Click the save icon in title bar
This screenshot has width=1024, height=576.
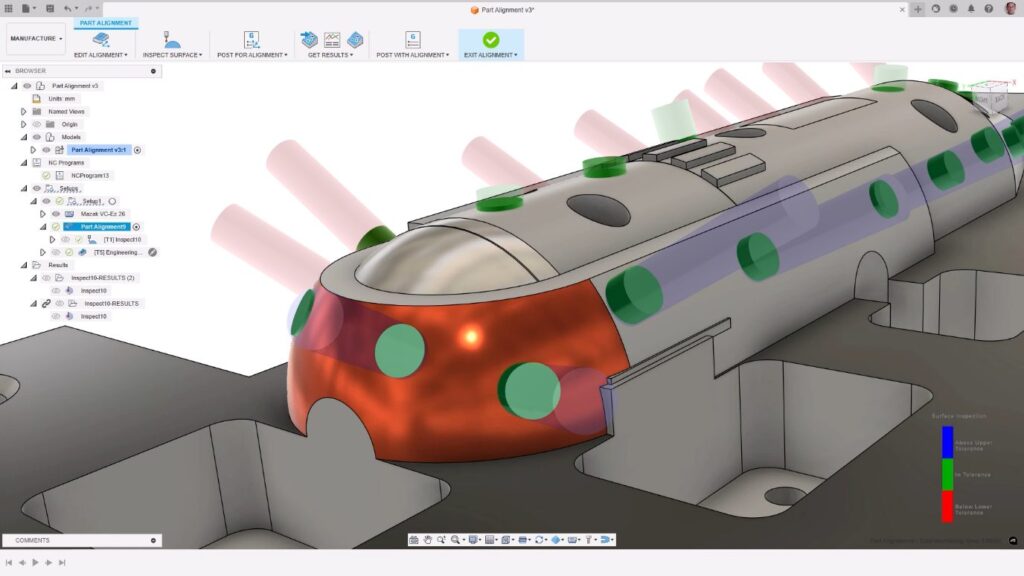(x=50, y=8)
